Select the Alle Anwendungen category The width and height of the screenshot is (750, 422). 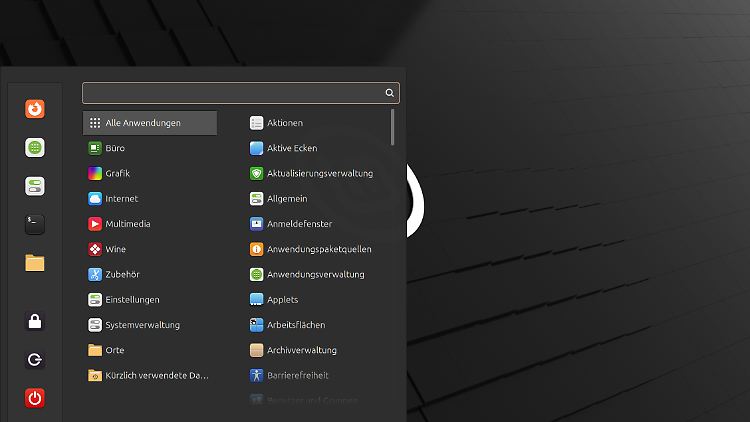[x=150, y=123]
